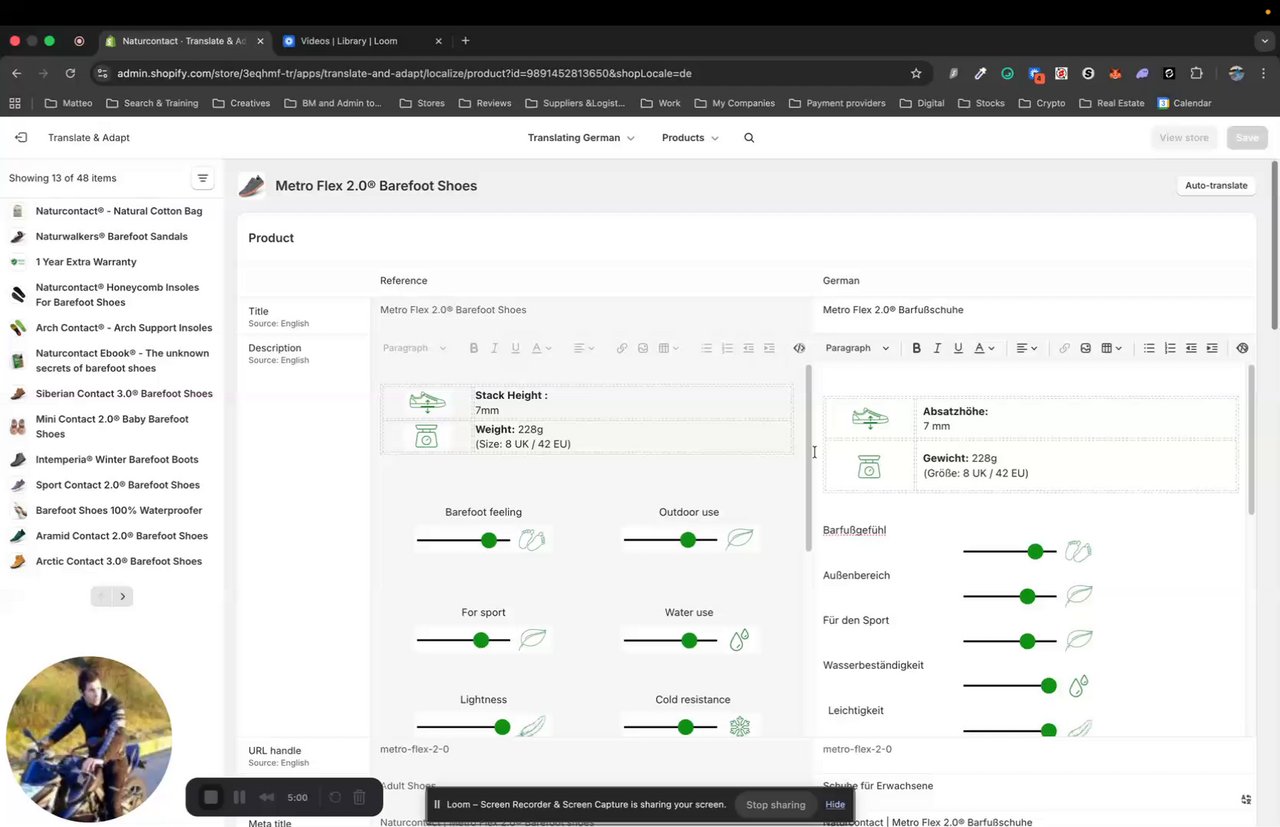Toggle underline in the German description toolbar
This screenshot has width=1280, height=827.
point(958,348)
